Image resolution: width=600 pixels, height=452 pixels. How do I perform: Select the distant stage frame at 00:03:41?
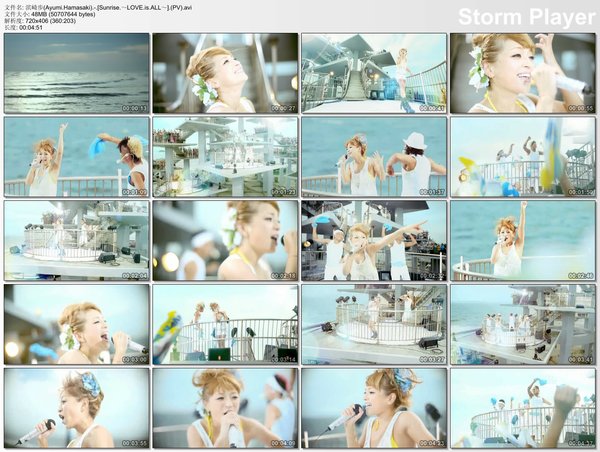[x=523, y=325]
